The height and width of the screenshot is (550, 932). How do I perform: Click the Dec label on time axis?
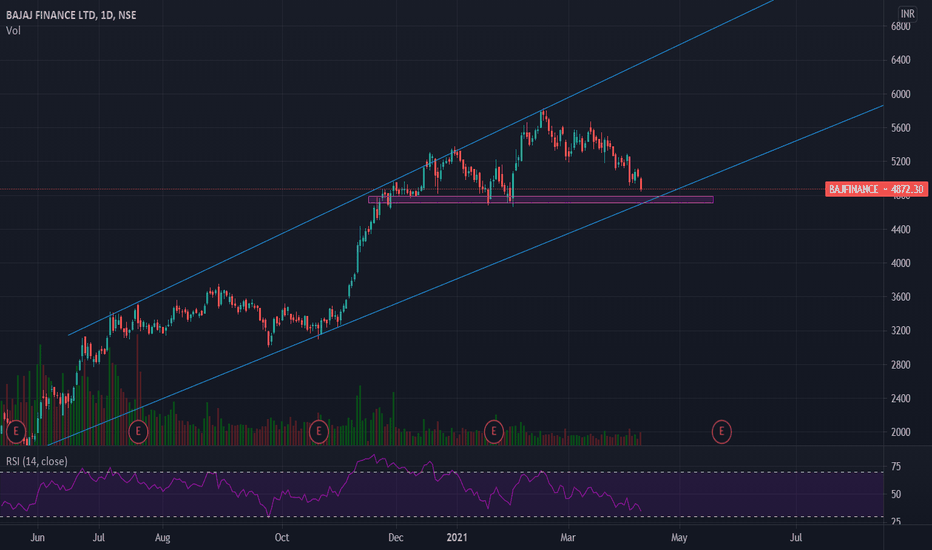click(395, 538)
